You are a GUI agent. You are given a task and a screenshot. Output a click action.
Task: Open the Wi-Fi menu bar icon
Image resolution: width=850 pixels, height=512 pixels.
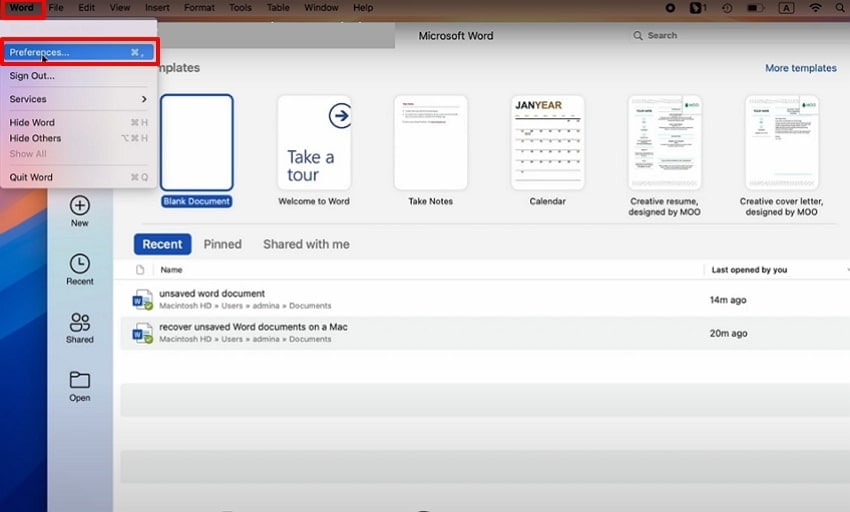tap(815, 8)
